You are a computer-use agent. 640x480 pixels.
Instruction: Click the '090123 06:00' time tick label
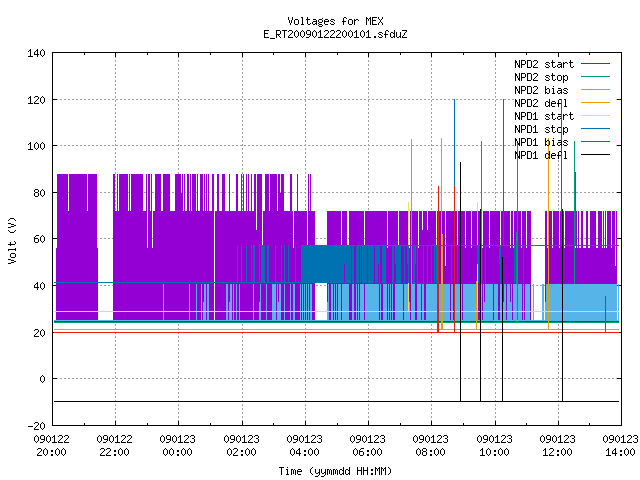pos(367,446)
